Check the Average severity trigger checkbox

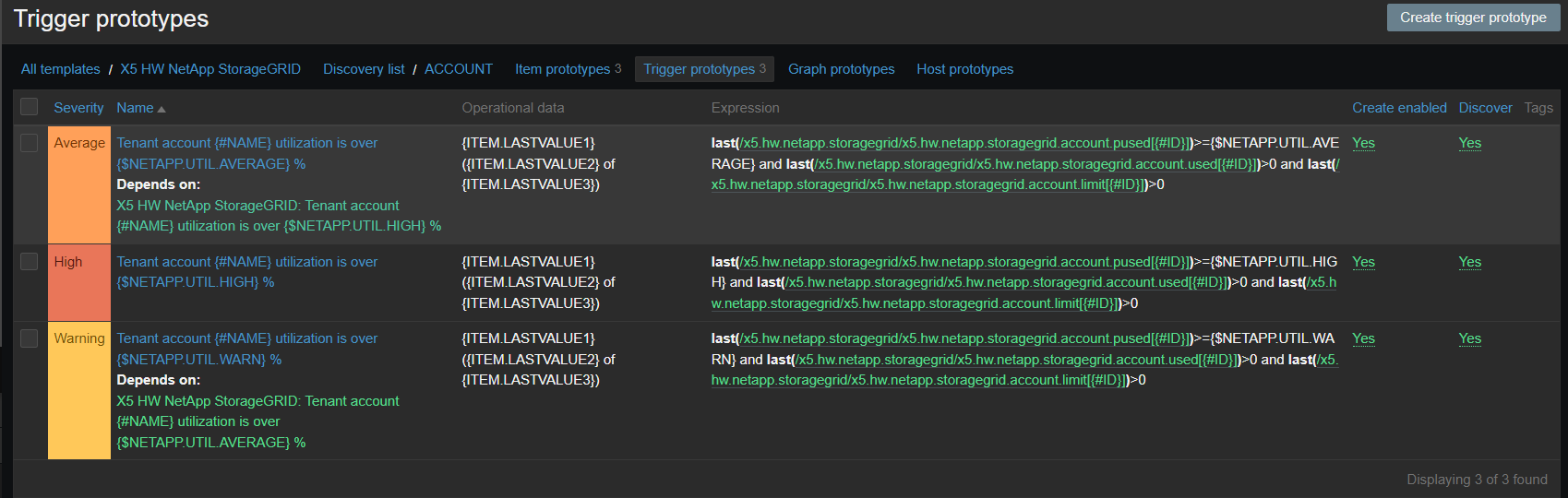coord(30,143)
